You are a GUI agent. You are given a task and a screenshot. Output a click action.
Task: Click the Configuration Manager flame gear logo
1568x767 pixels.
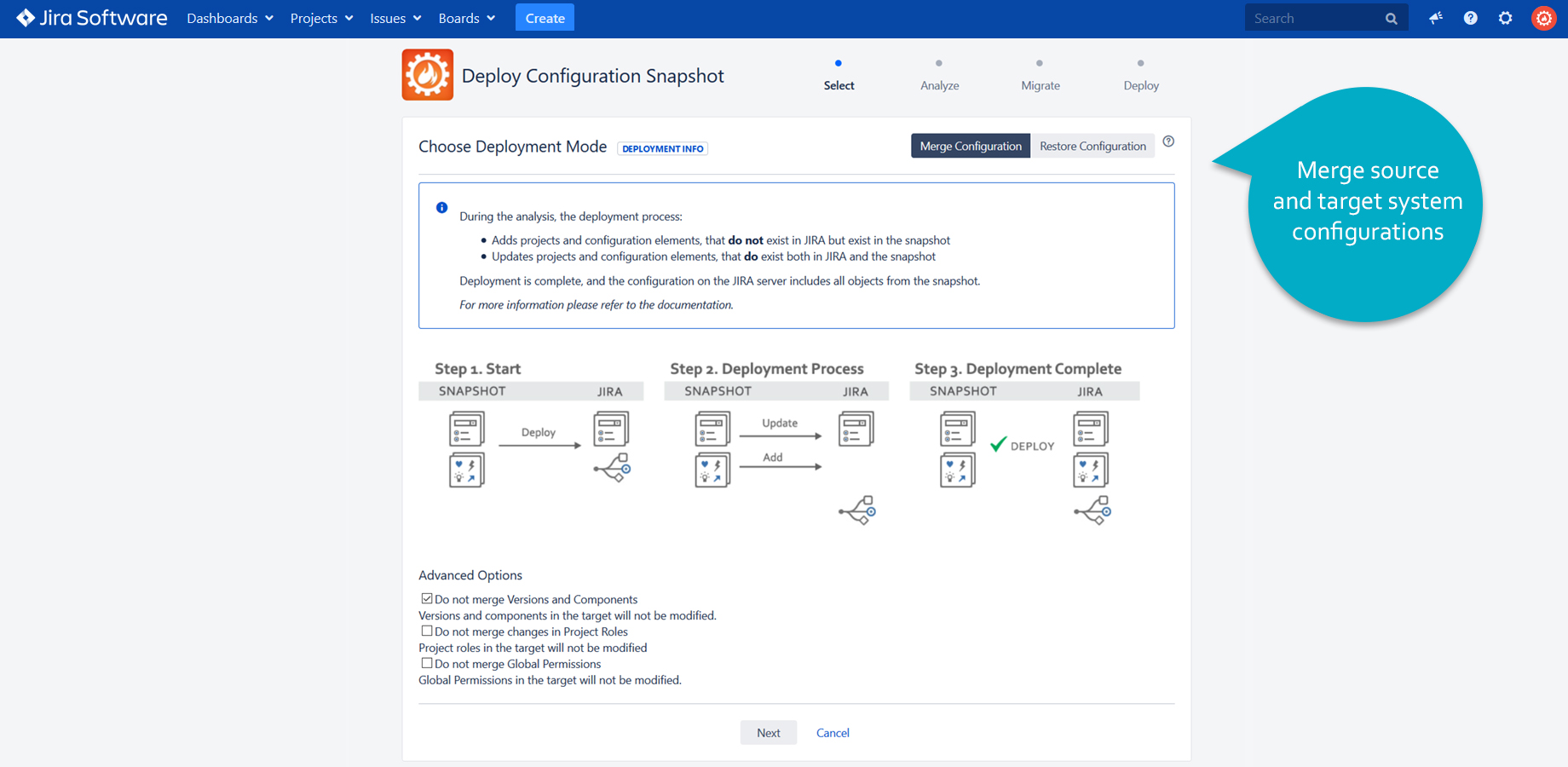click(428, 75)
